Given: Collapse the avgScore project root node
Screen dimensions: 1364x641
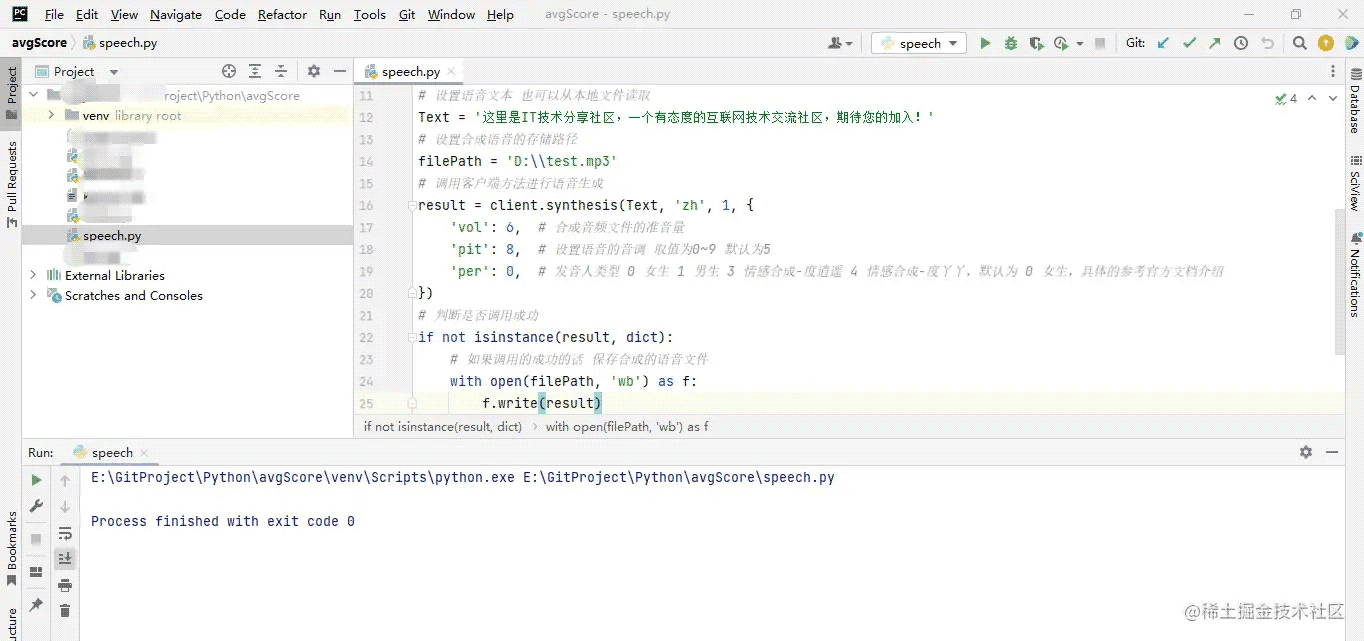Looking at the screenshot, I should coord(33,95).
